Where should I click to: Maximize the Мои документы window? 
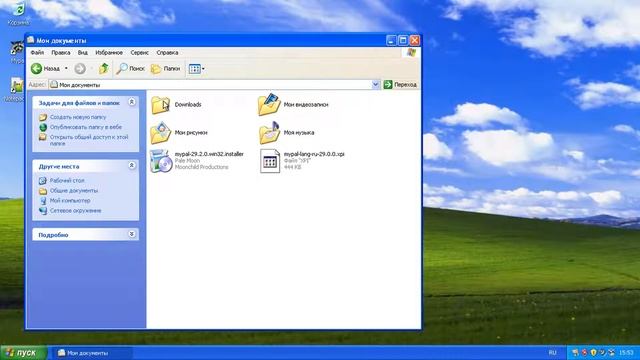tap(403, 40)
